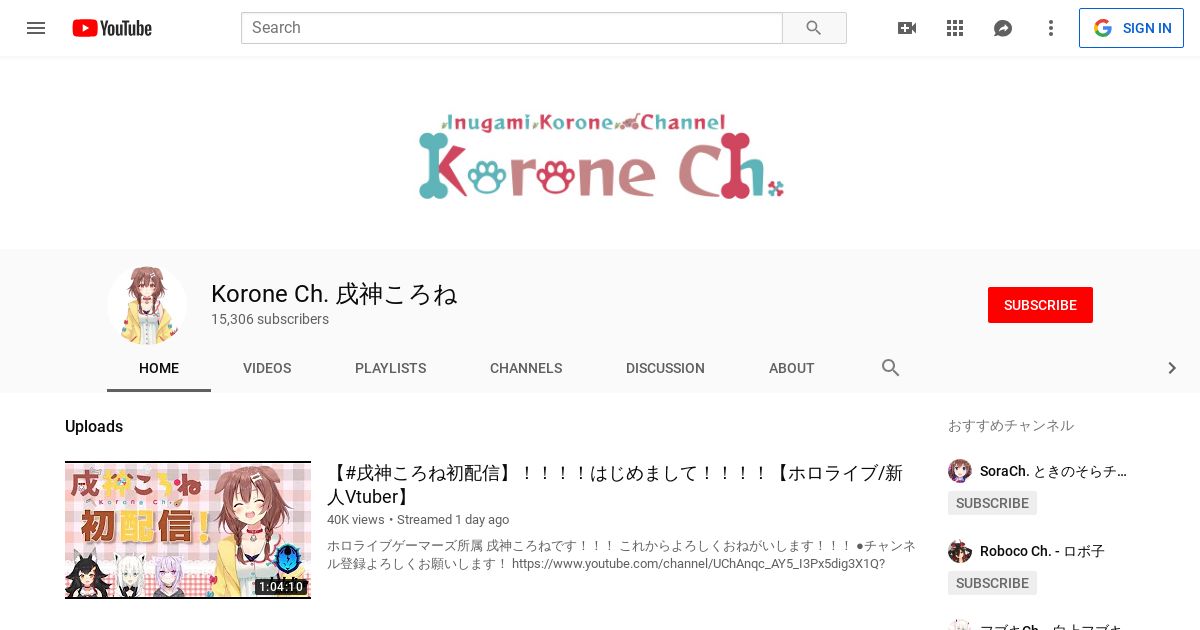Open the create video camera icon

coord(907,28)
